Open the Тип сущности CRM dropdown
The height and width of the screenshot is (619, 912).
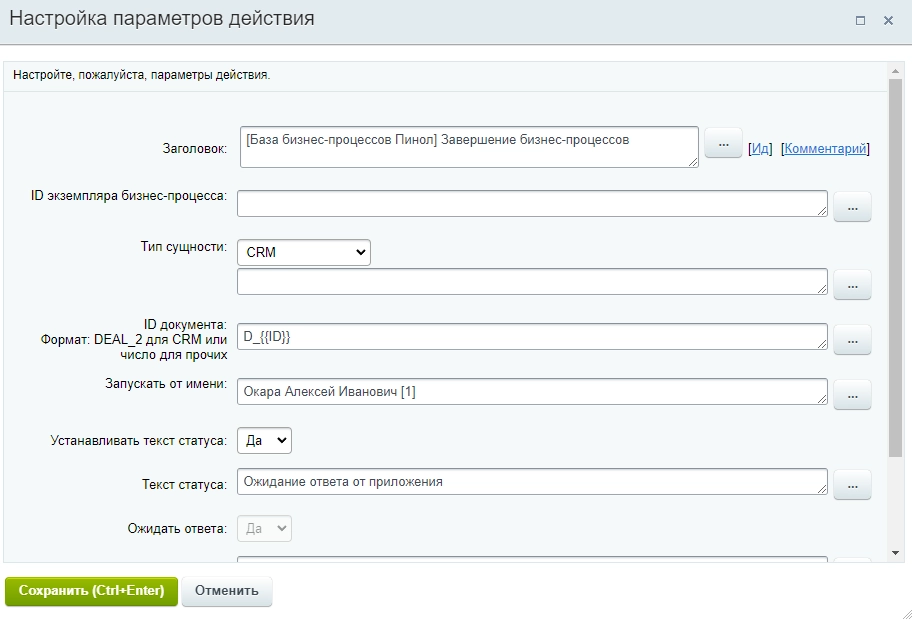(304, 253)
